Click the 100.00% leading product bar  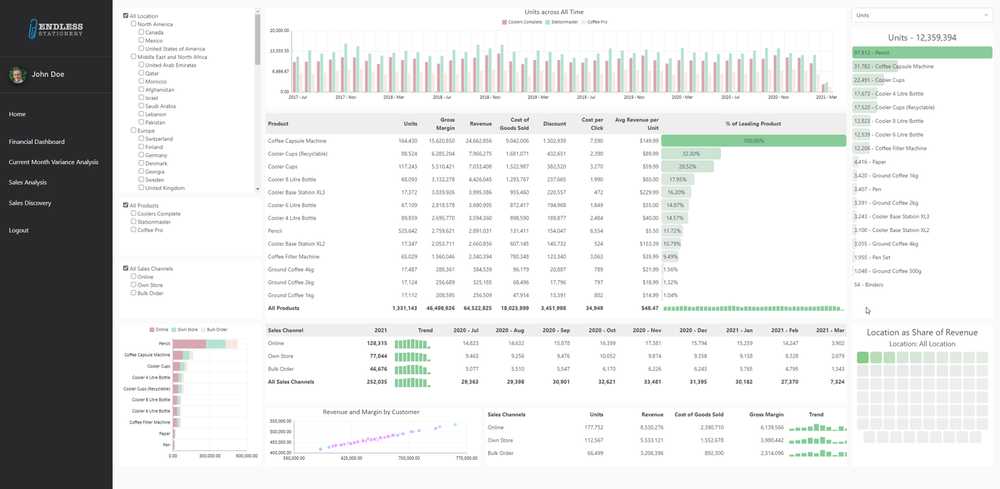(x=754, y=141)
